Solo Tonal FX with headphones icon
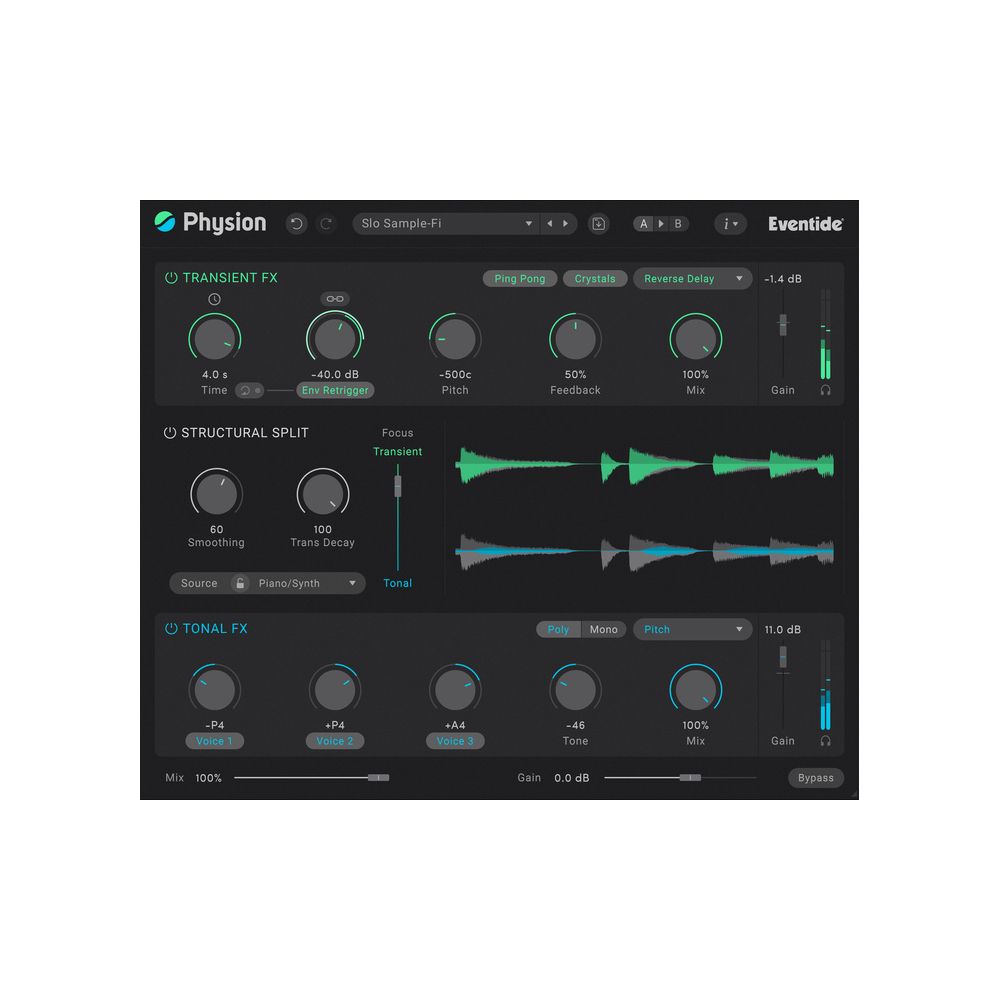1000x1000 pixels. click(x=825, y=741)
